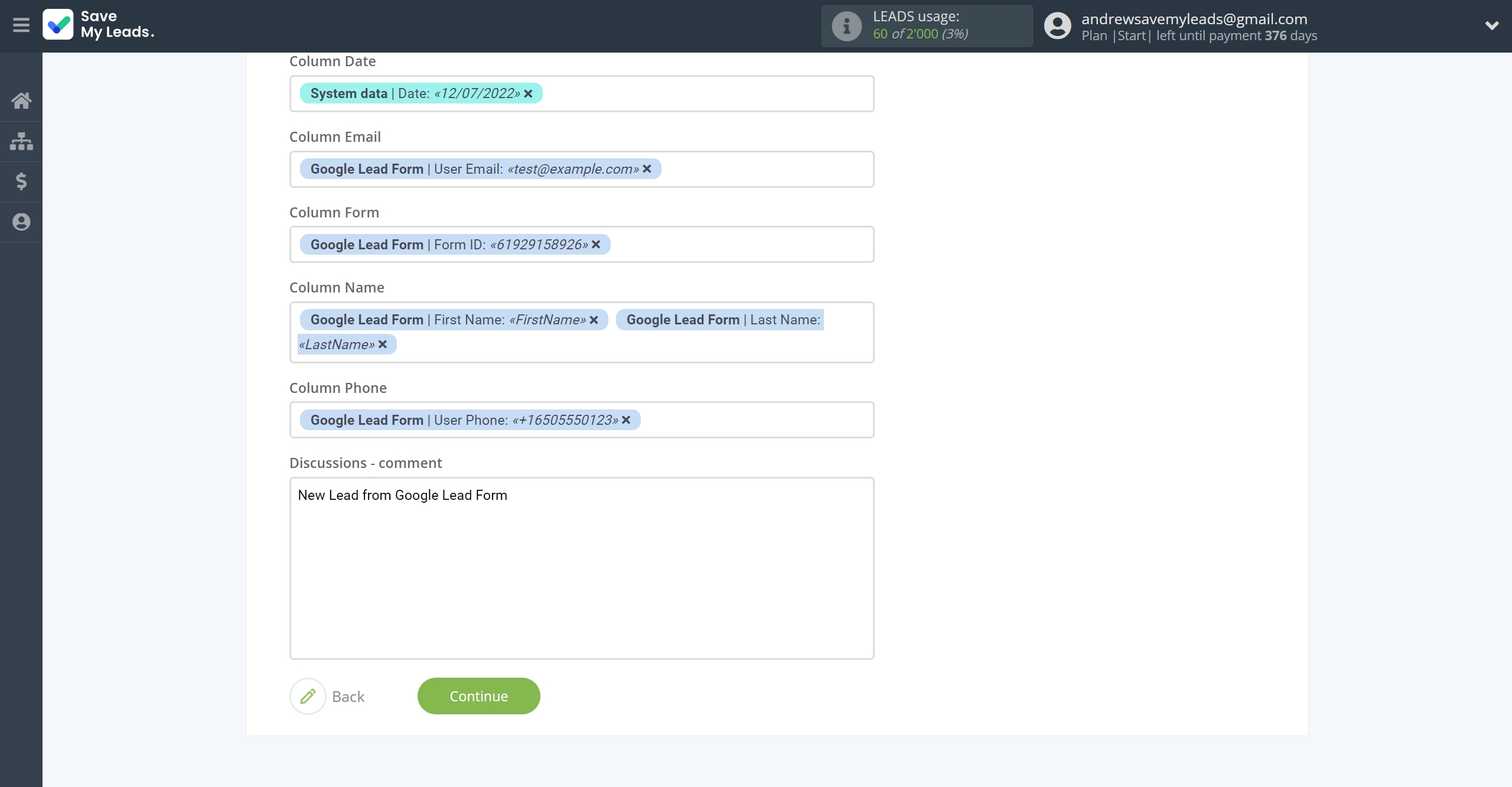Focus the Column Form field
This screenshot has height=787, width=1512.
coord(582,245)
